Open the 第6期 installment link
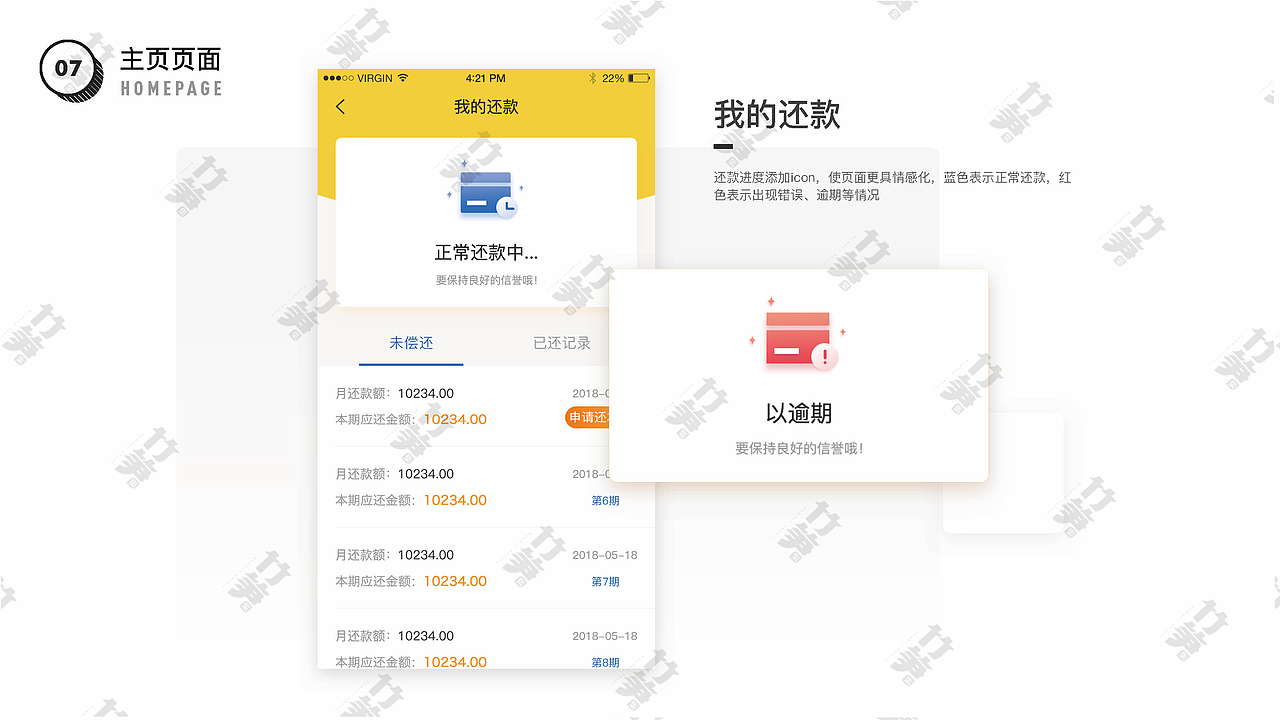The width and height of the screenshot is (1280, 720). 607,499
